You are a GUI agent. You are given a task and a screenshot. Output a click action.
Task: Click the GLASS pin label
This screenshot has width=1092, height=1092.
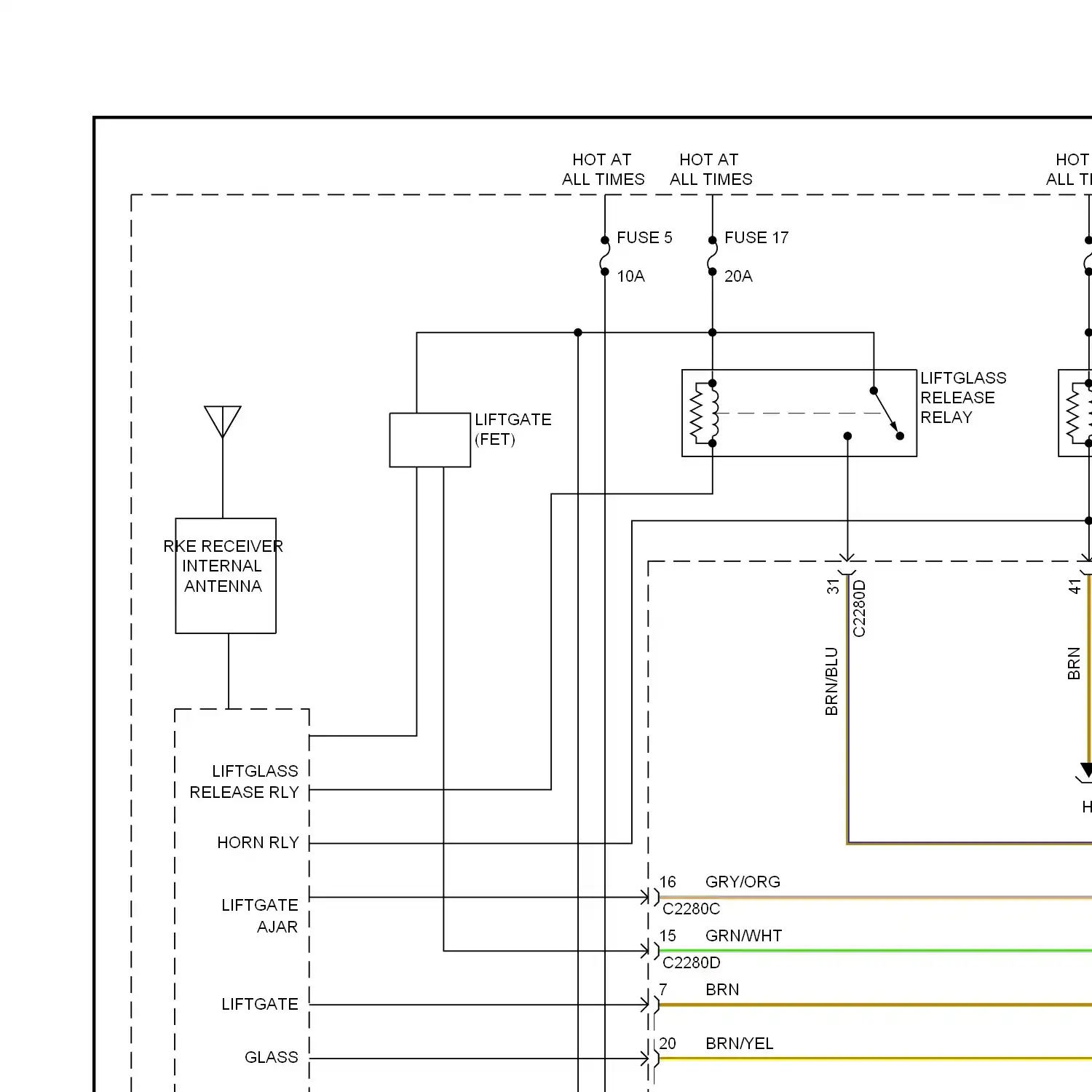pos(272,1057)
